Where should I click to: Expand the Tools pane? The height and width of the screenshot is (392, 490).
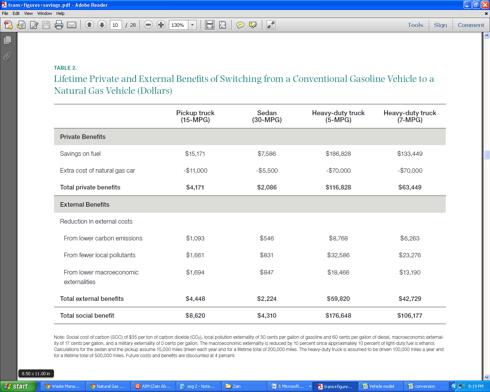415,25
